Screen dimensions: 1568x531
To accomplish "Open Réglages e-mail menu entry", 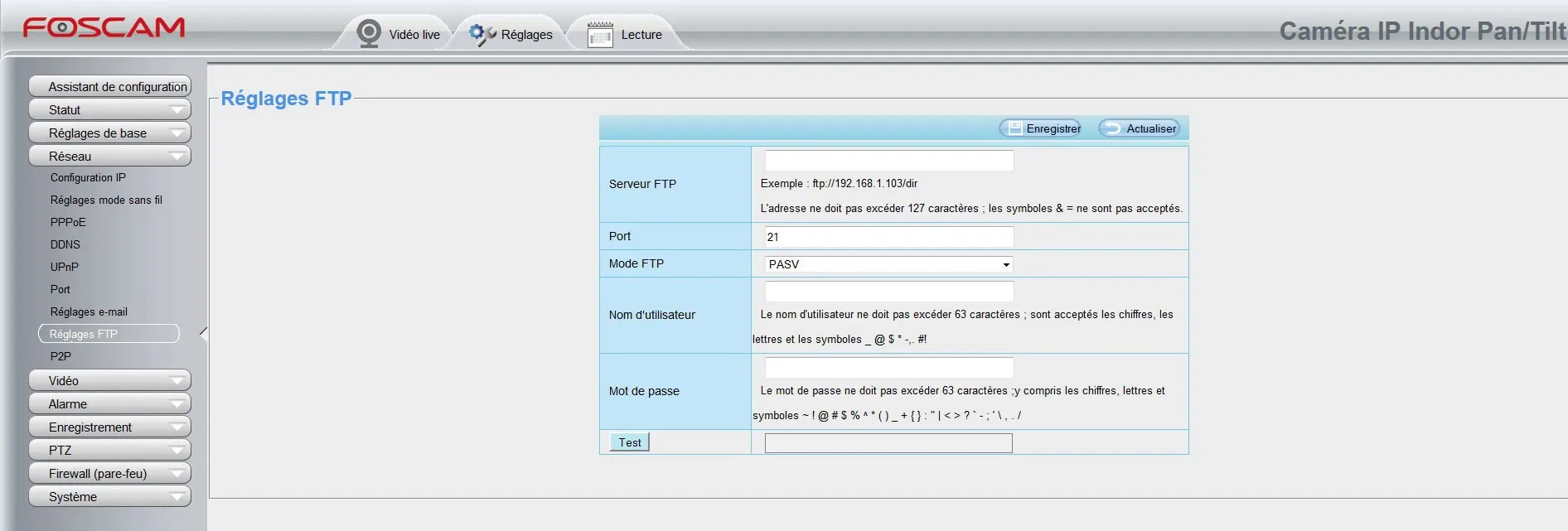I will (x=89, y=312).
